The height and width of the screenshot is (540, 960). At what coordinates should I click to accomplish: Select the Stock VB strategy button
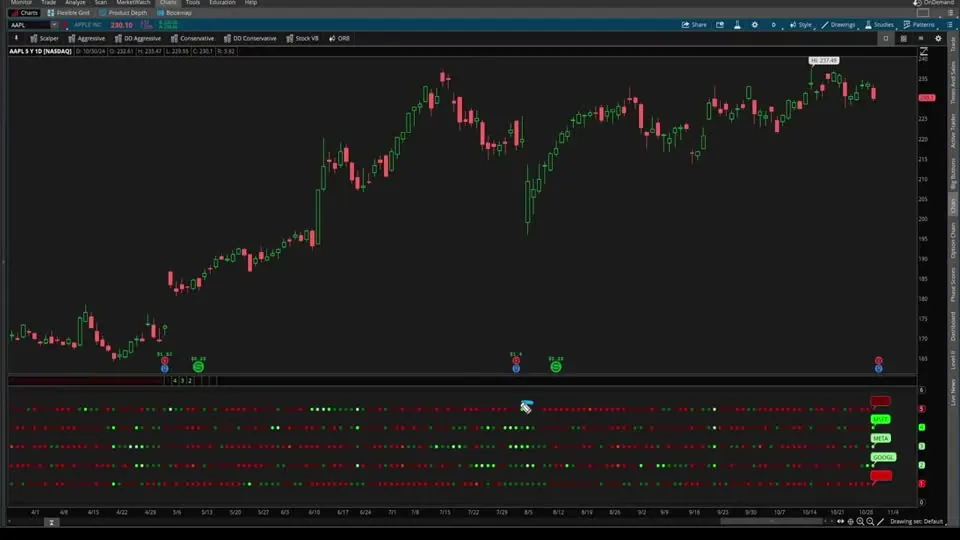point(302,39)
